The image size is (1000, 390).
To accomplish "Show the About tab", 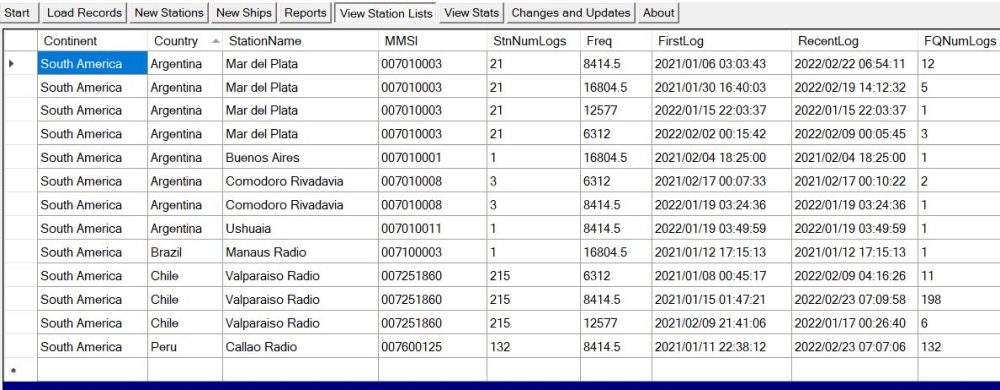I will [658, 13].
